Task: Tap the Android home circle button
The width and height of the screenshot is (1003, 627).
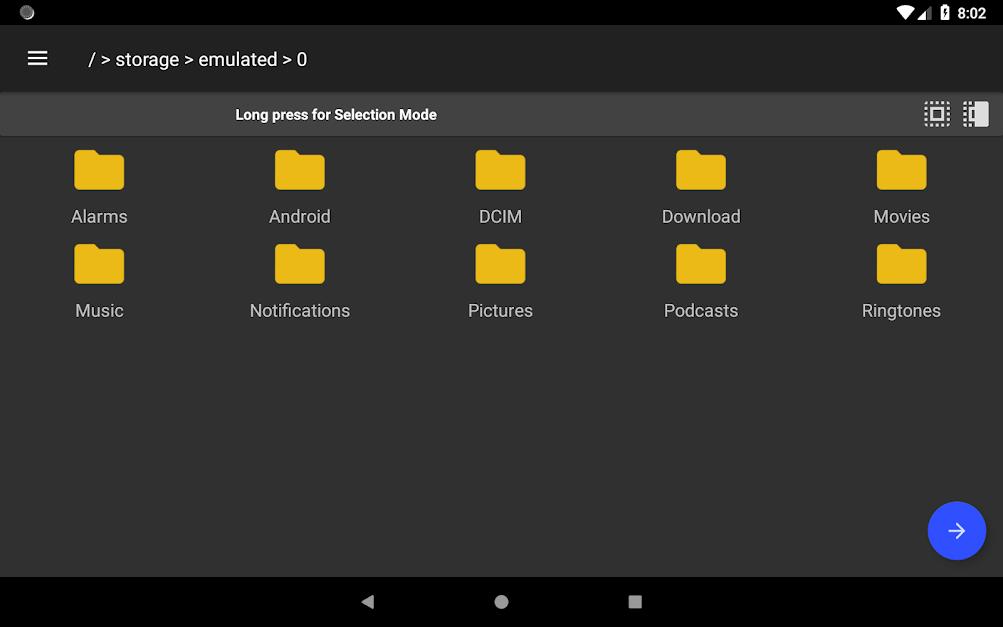Action: [x=502, y=601]
